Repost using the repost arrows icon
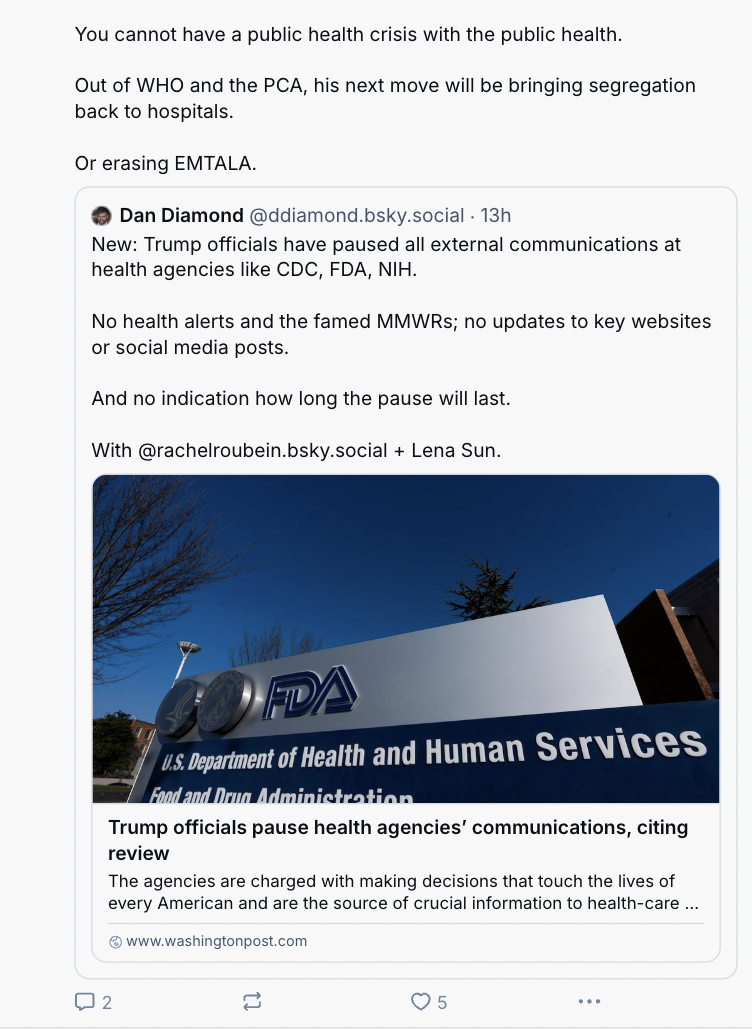This screenshot has width=752, height=1030. point(252,1001)
